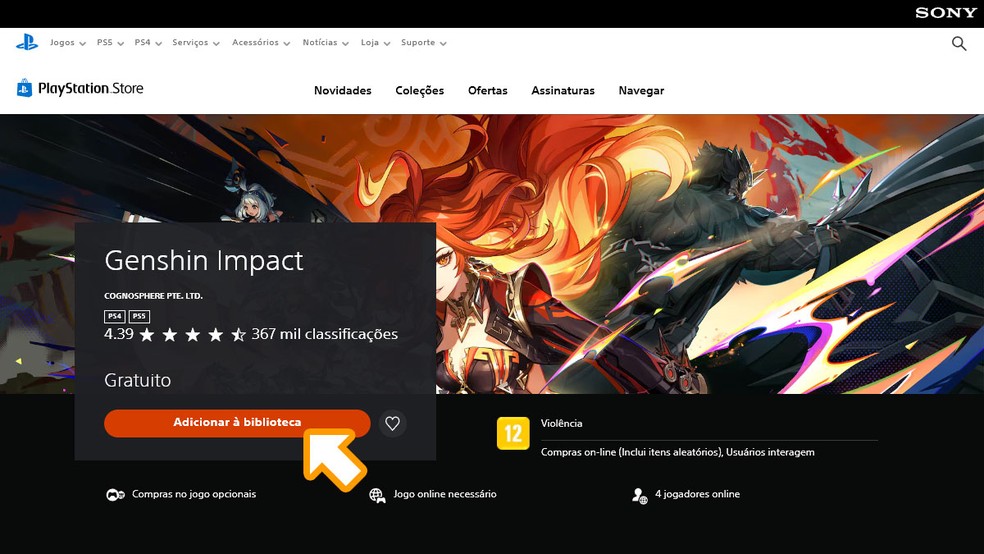Expand the Loja dropdown menu
This screenshot has width=984, height=554.
pos(375,43)
